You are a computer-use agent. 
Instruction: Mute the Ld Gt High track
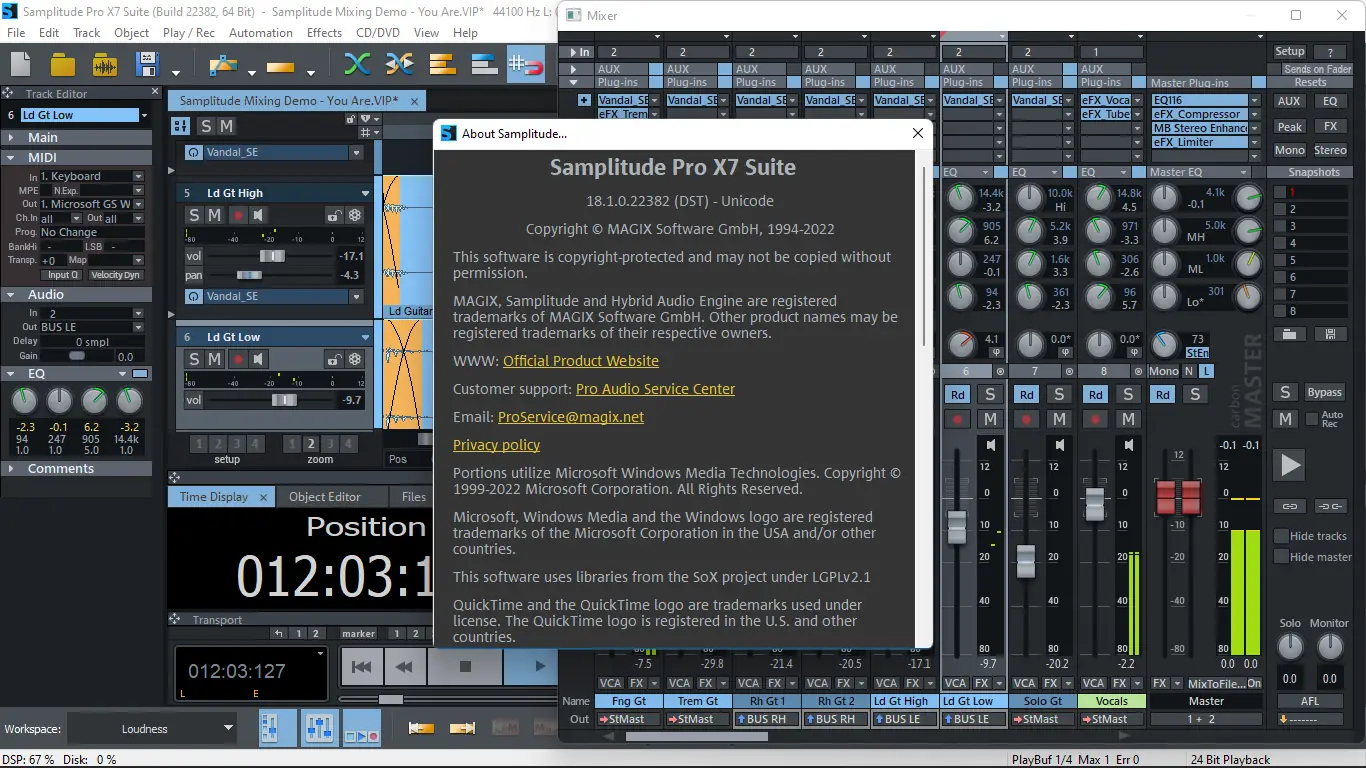click(214, 215)
